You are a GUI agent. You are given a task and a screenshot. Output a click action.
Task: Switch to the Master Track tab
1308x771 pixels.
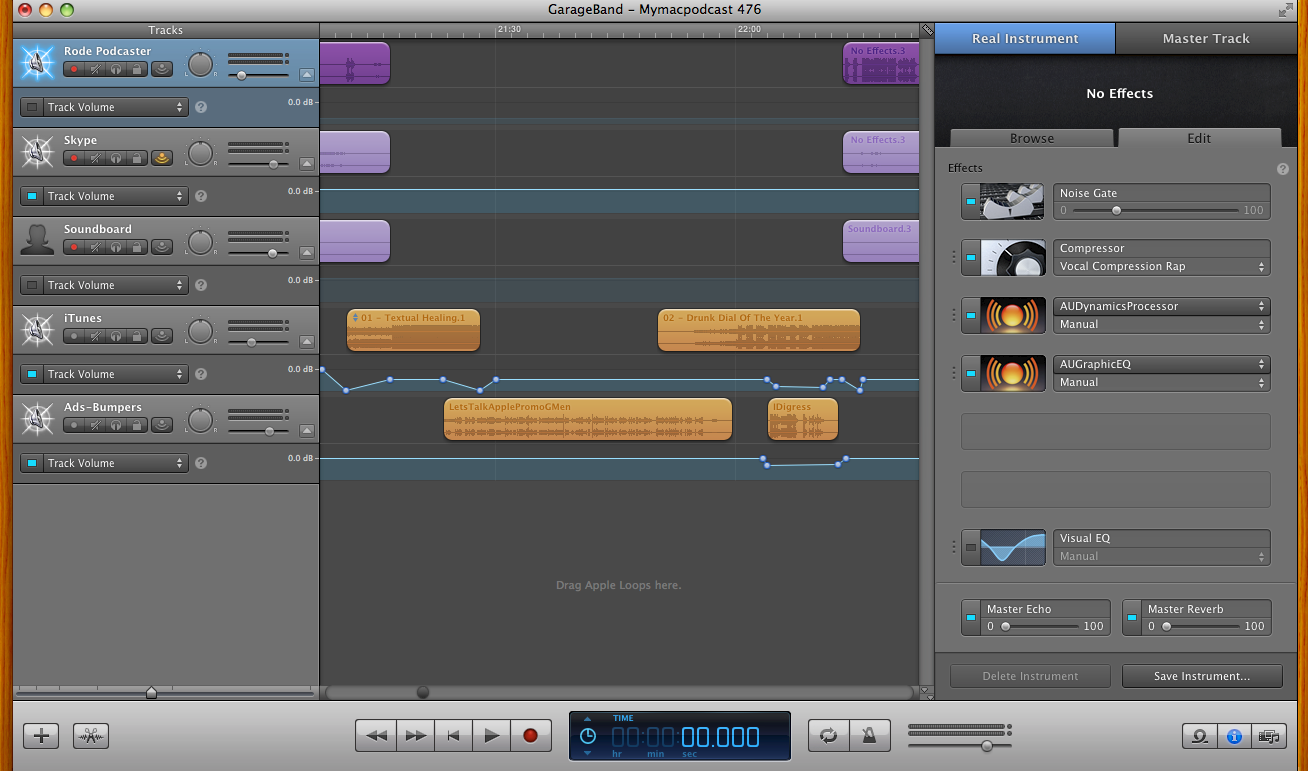1205,39
